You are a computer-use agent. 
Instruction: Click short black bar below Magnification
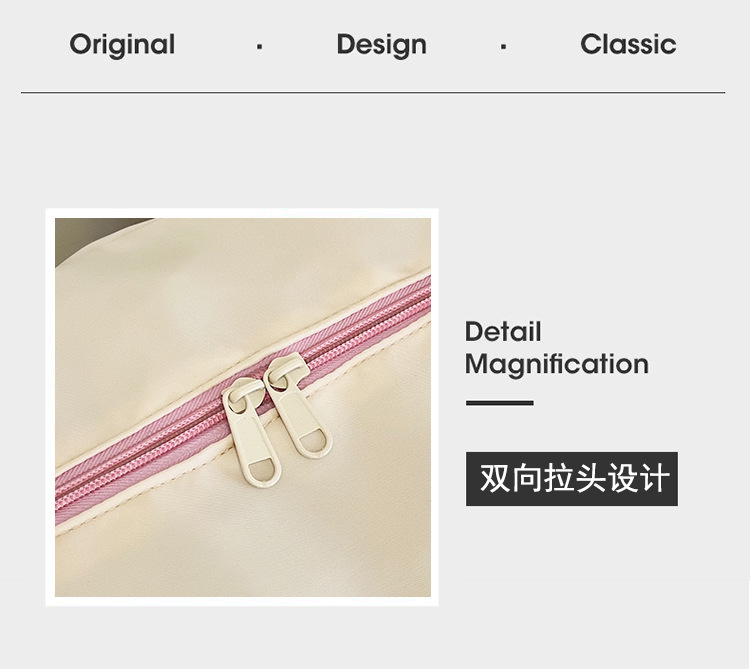(499, 403)
